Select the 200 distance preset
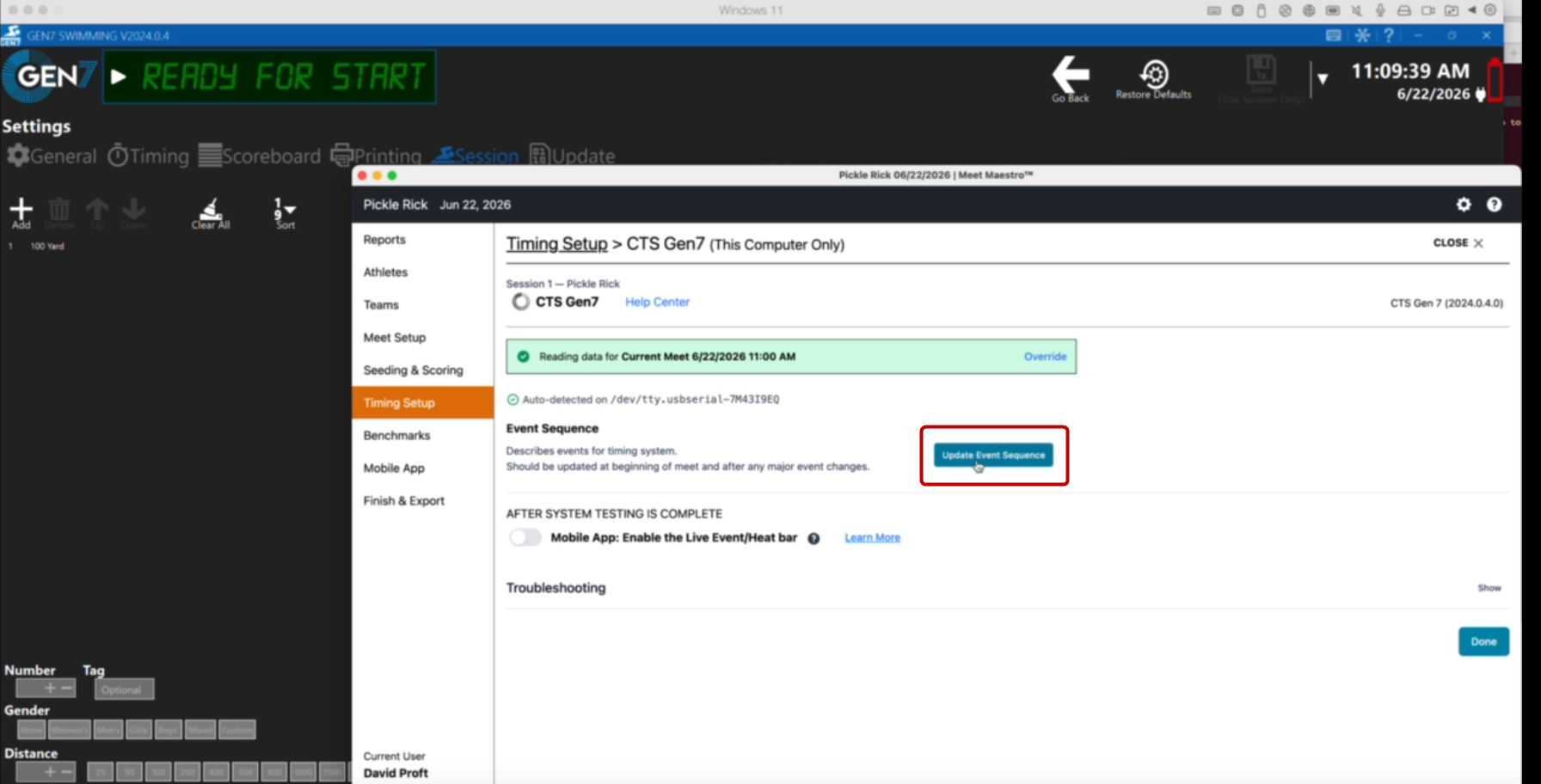Screen dimensions: 1541x784 coord(187,772)
